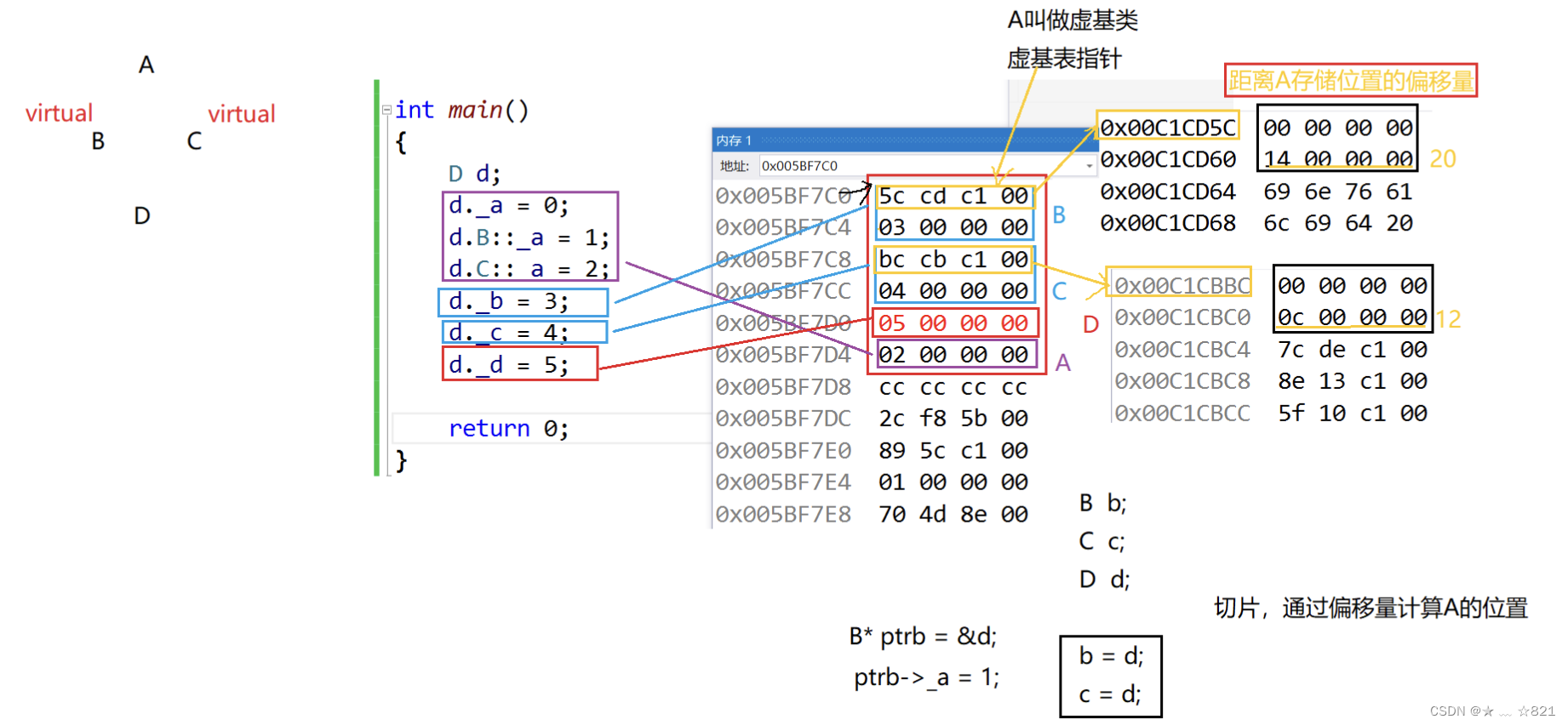The height and width of the screenshot is (725, 1568).
Task: Click memory address 0x005BF7D8
Action: (x=783, y=387)
